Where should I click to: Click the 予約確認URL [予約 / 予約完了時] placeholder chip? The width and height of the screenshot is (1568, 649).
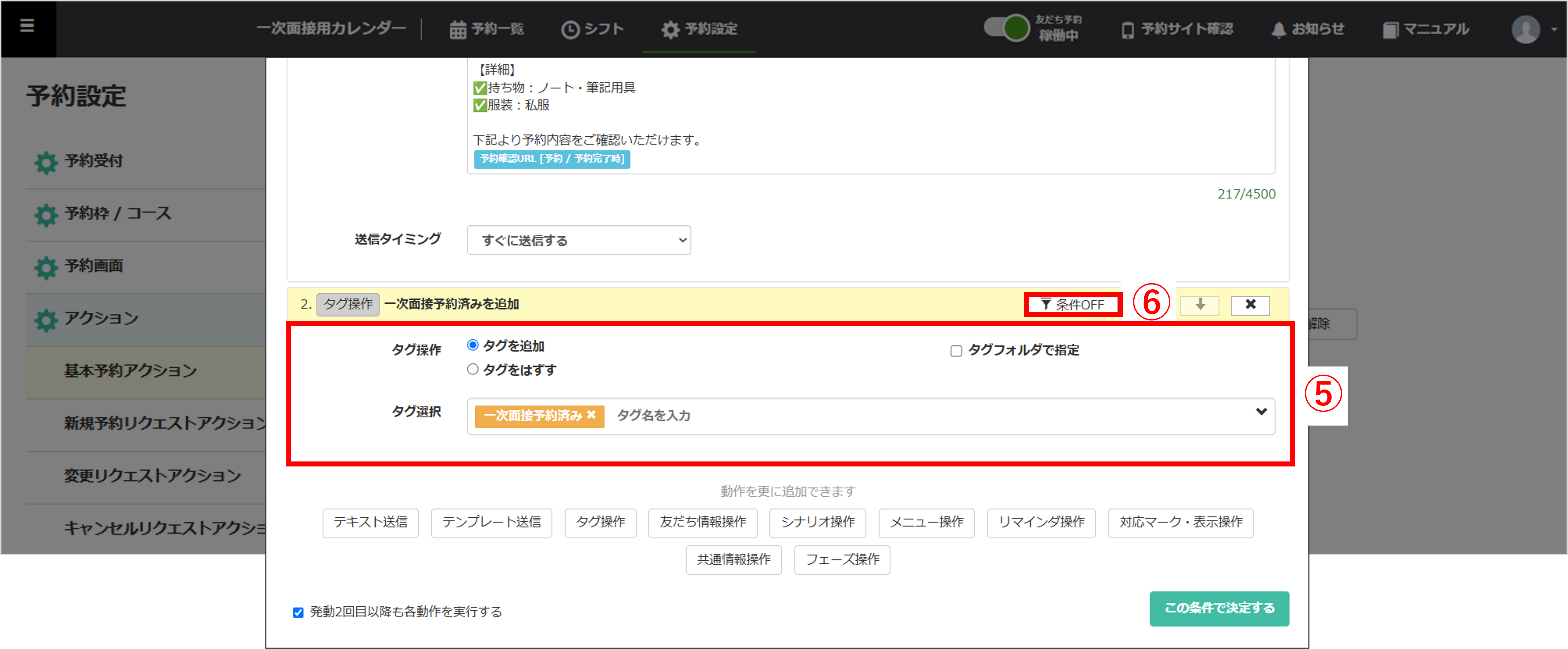[551, 159]
